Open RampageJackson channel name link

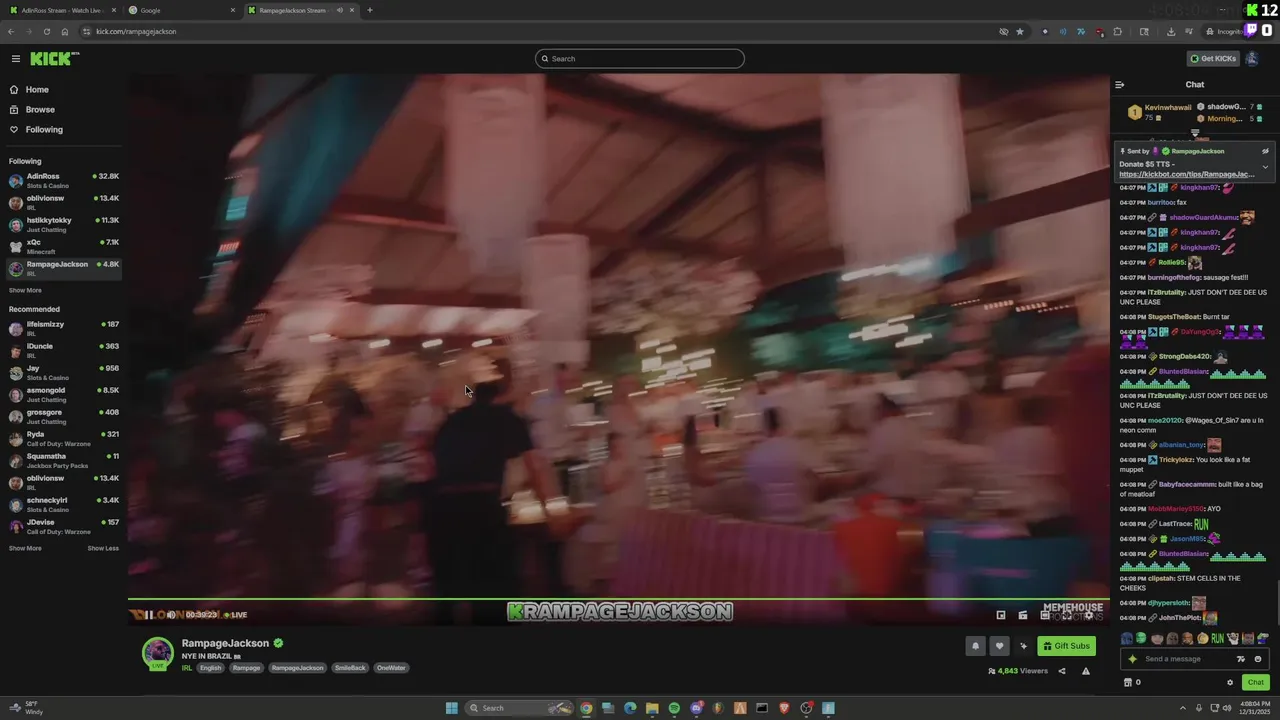click(x=225, y=643)
